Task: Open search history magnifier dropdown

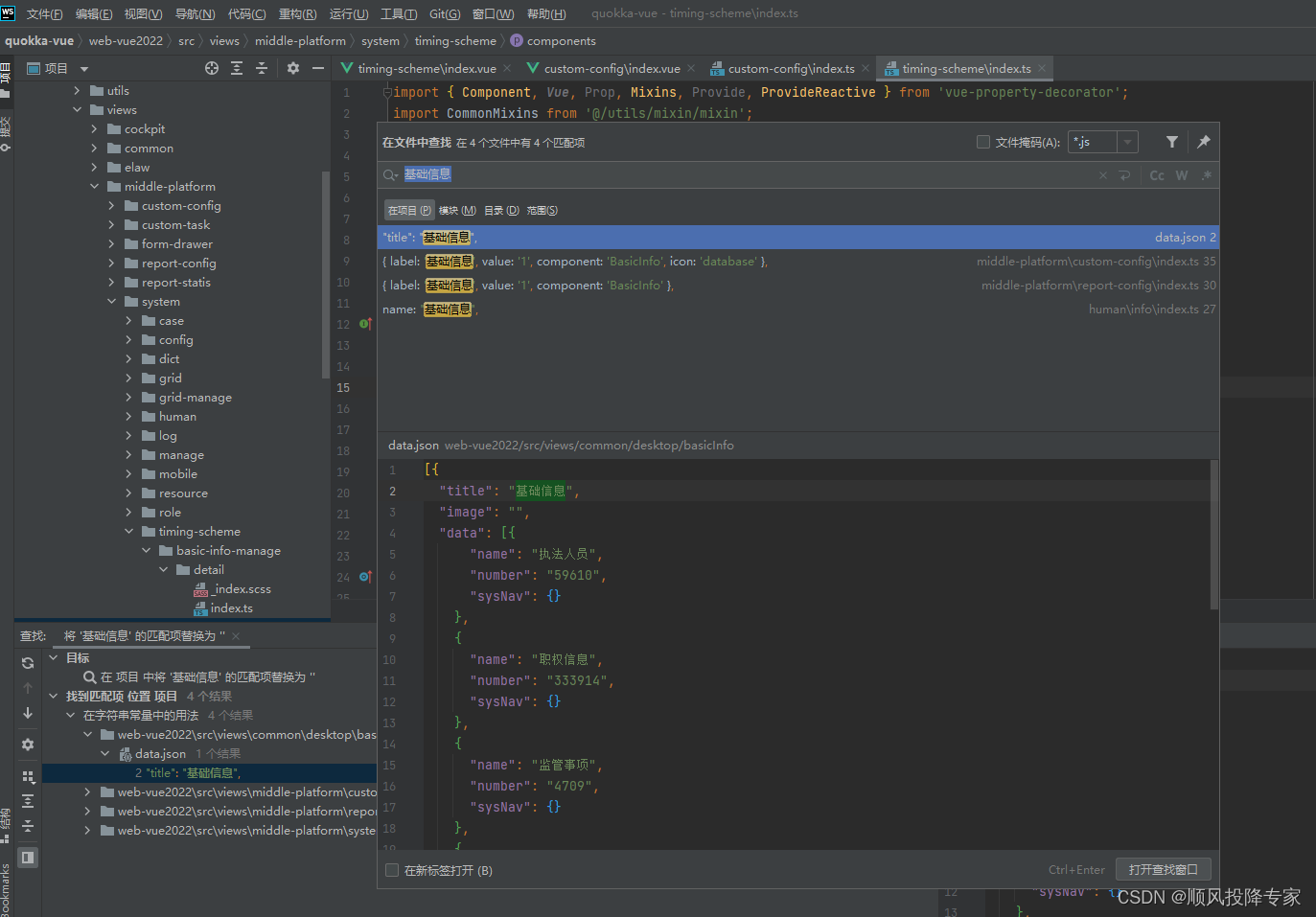Action: [391, 175]
